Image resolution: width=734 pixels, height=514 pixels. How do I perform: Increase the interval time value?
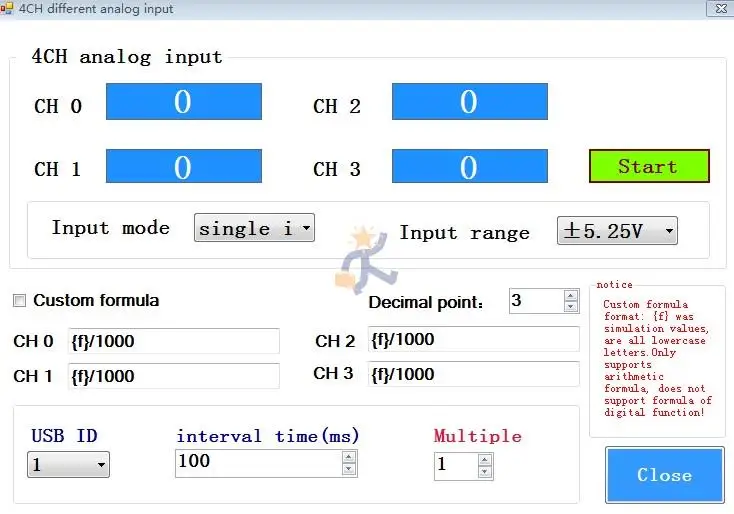(349, 457)
